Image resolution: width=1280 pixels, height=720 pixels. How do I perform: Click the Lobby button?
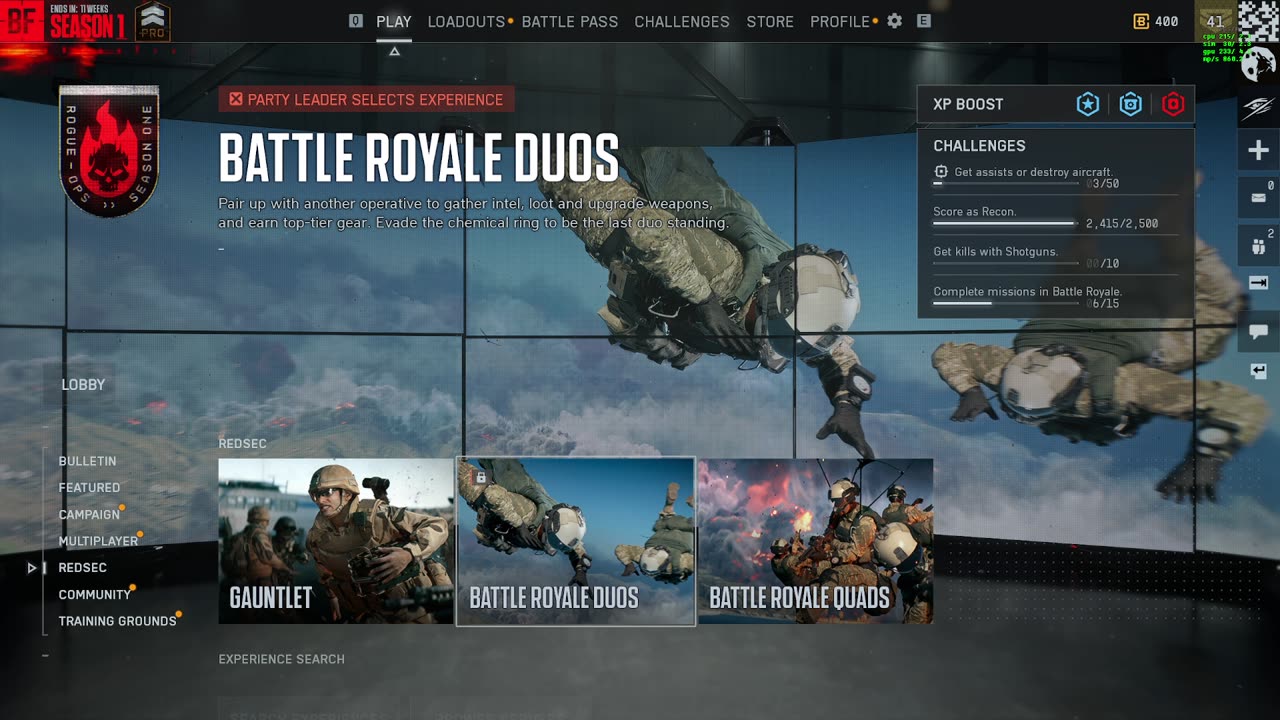tap(83, 385)
